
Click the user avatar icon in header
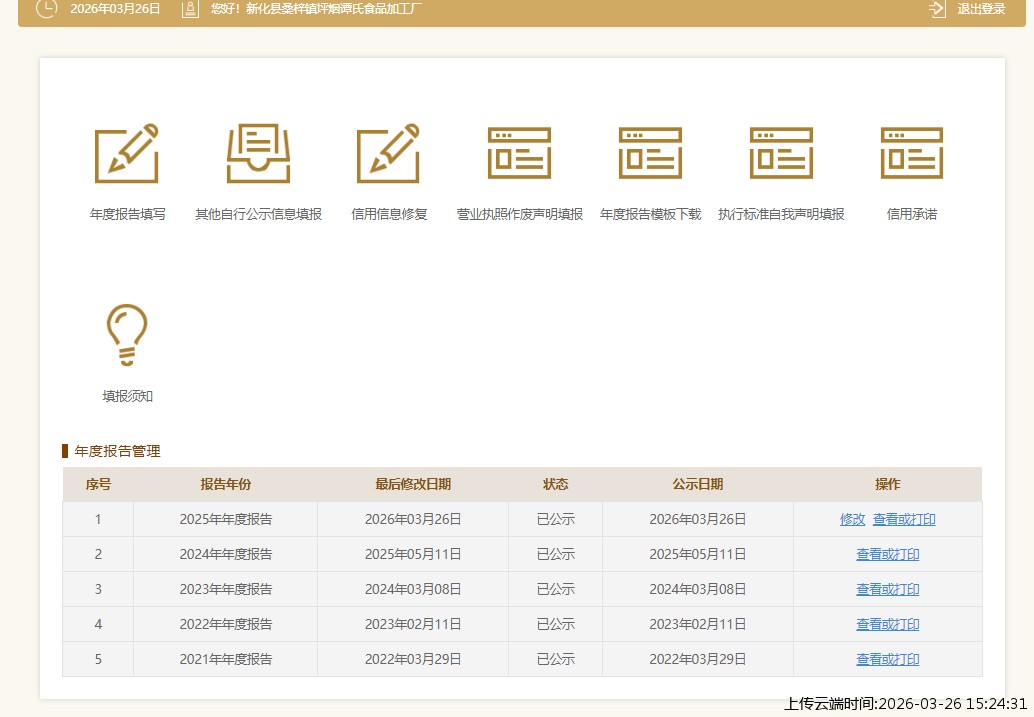(x=190, y=9)
